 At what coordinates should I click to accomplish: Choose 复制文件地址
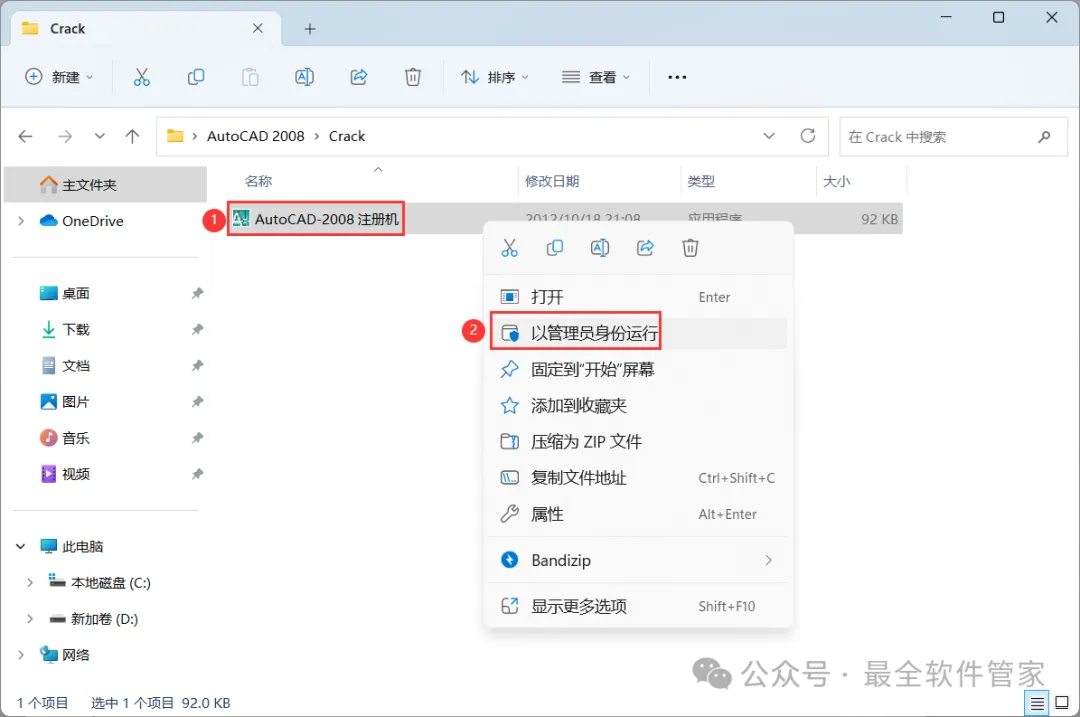tap(638, 478)
